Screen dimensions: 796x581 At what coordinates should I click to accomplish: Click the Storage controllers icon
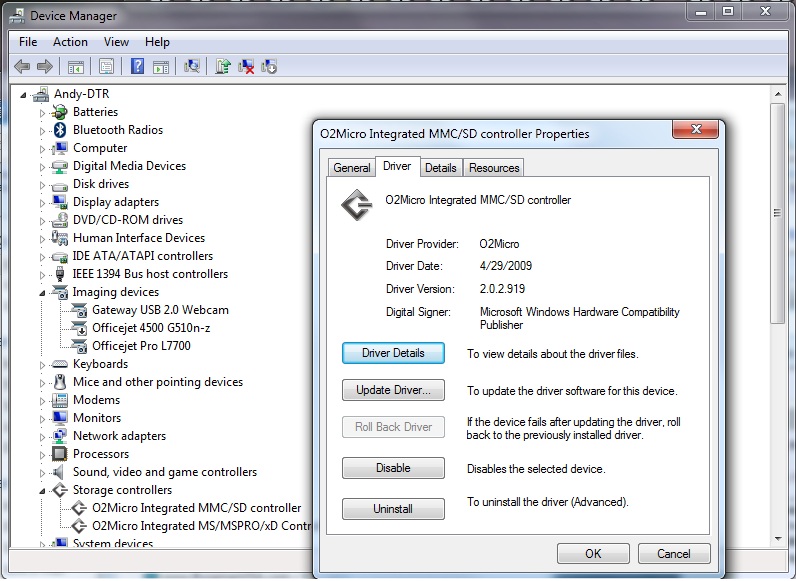pyautogui.click(x=60, y=490)
